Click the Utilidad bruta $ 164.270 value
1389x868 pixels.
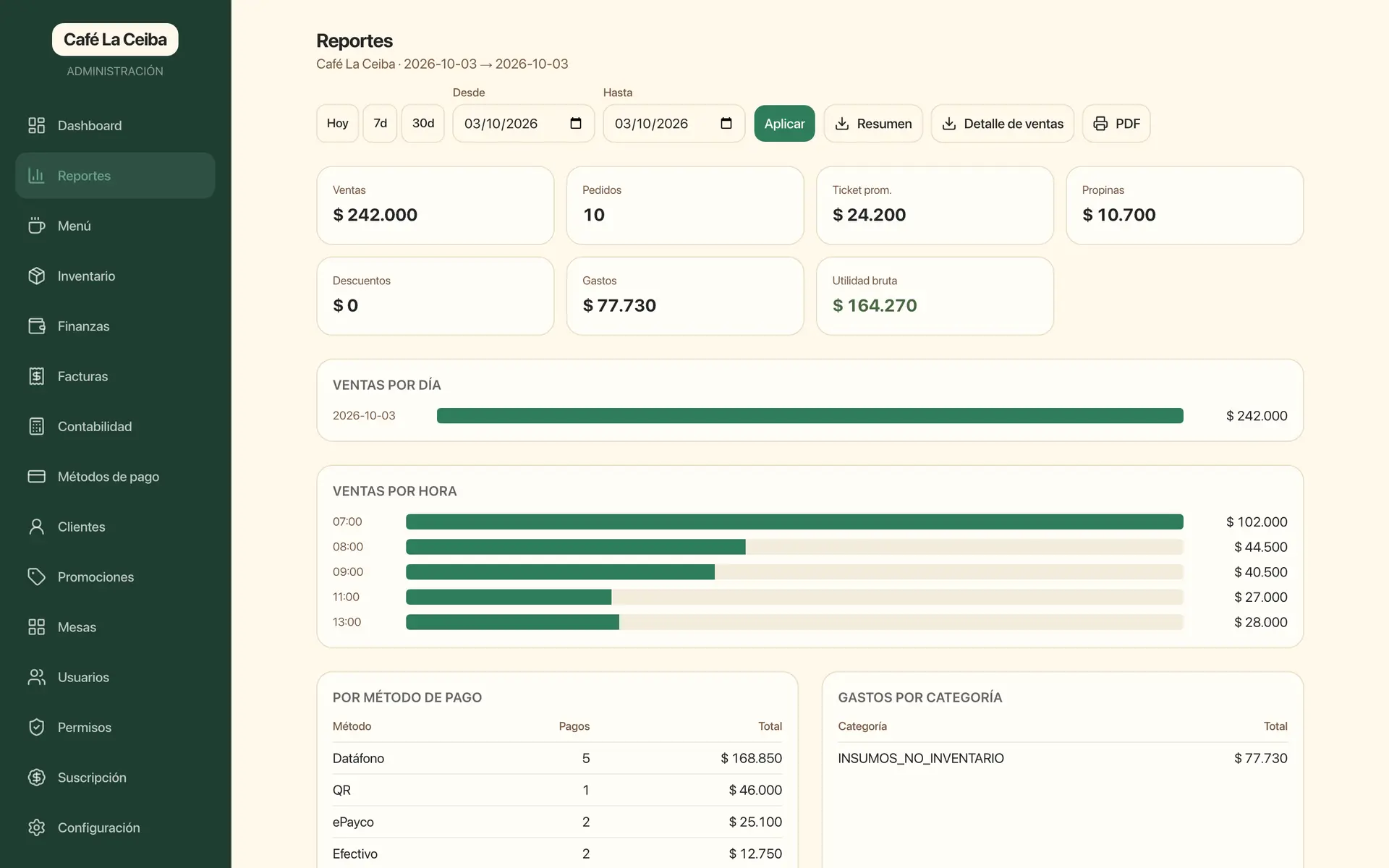pos(875,305)
